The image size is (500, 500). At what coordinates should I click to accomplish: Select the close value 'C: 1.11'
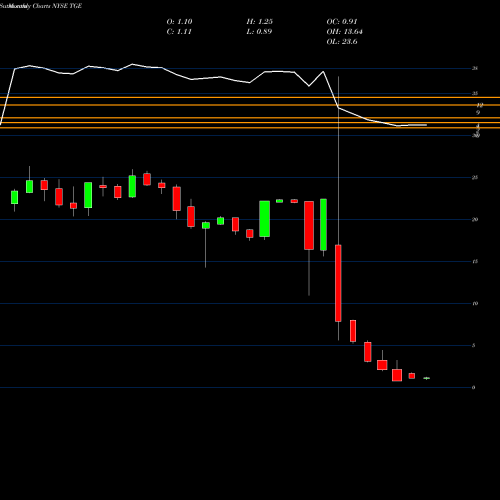[179, 32]
